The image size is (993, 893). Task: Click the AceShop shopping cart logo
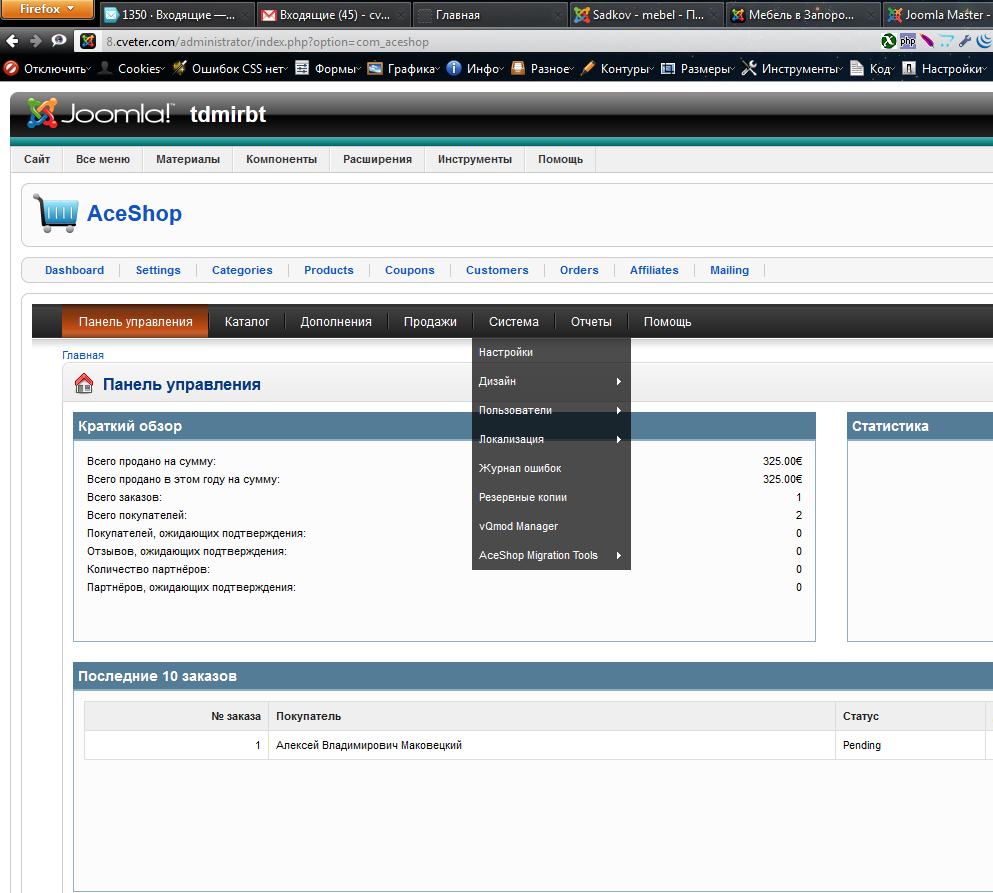56,213
